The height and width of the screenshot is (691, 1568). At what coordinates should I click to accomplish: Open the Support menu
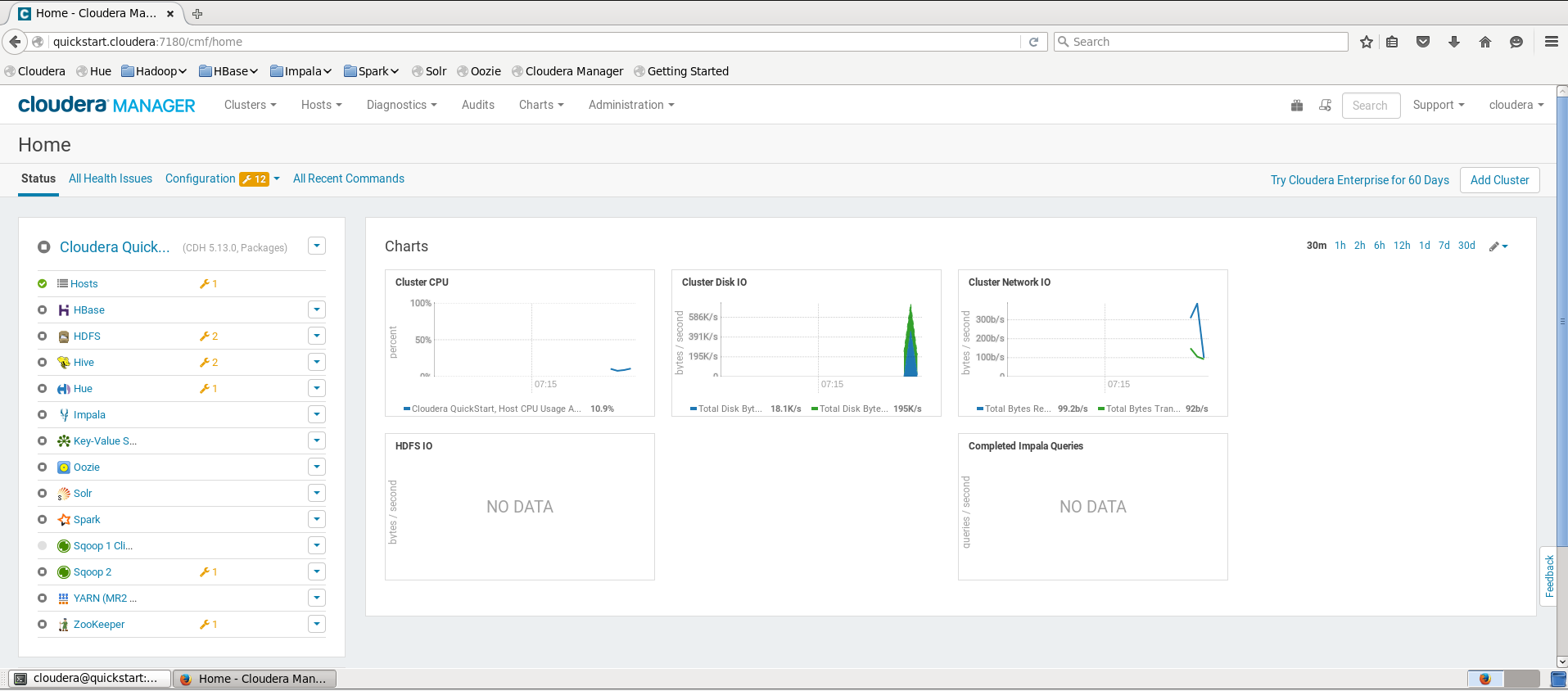coord(1439,105)
